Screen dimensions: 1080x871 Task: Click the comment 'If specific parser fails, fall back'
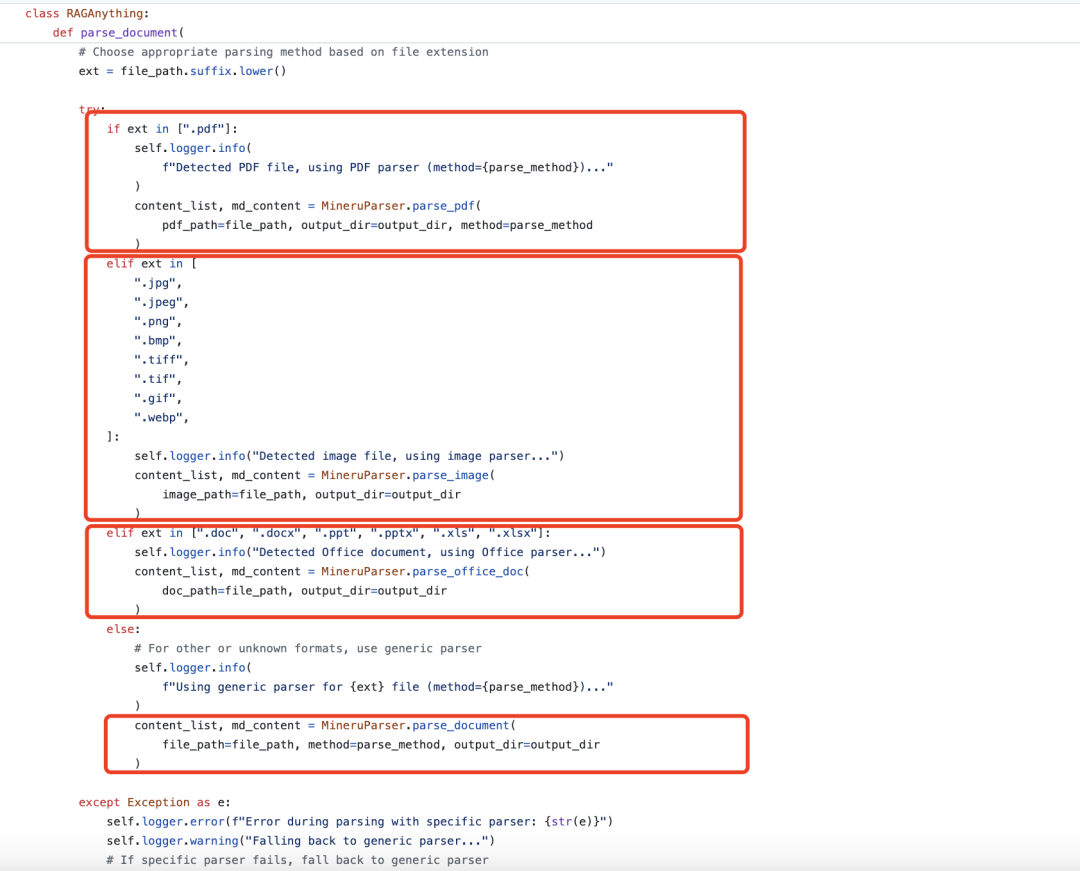[298, 861]
